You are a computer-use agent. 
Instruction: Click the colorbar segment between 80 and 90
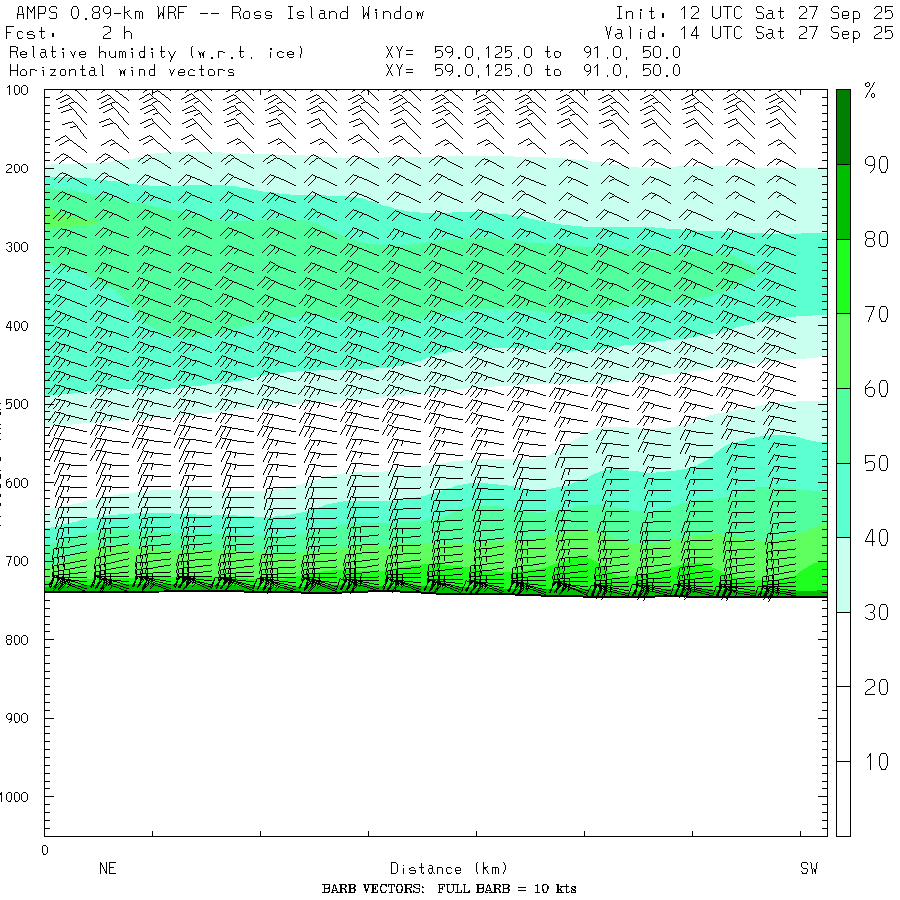tap(843, 202)
